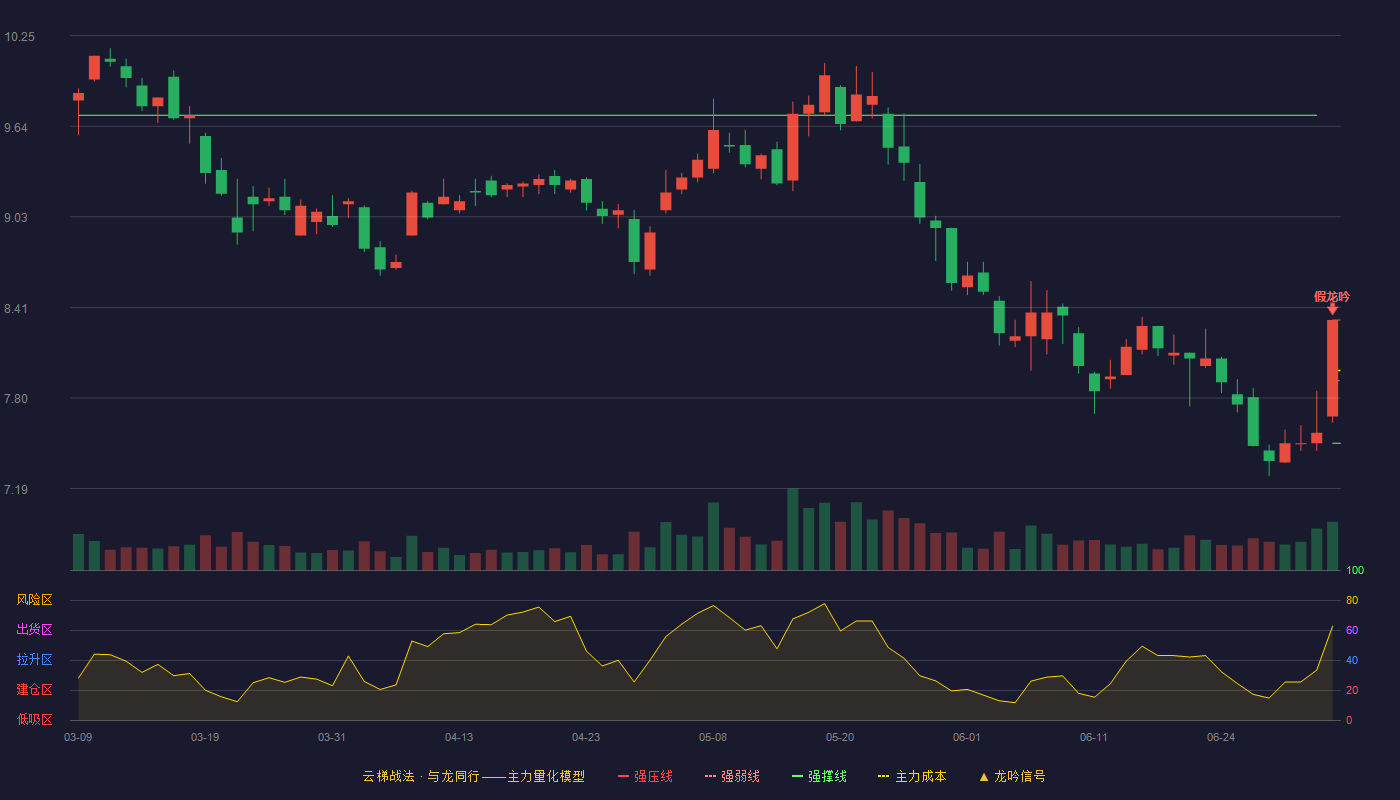Click the 风险区 zone label
Viewport: 1400px width, 800px height.
pos(34,600)
